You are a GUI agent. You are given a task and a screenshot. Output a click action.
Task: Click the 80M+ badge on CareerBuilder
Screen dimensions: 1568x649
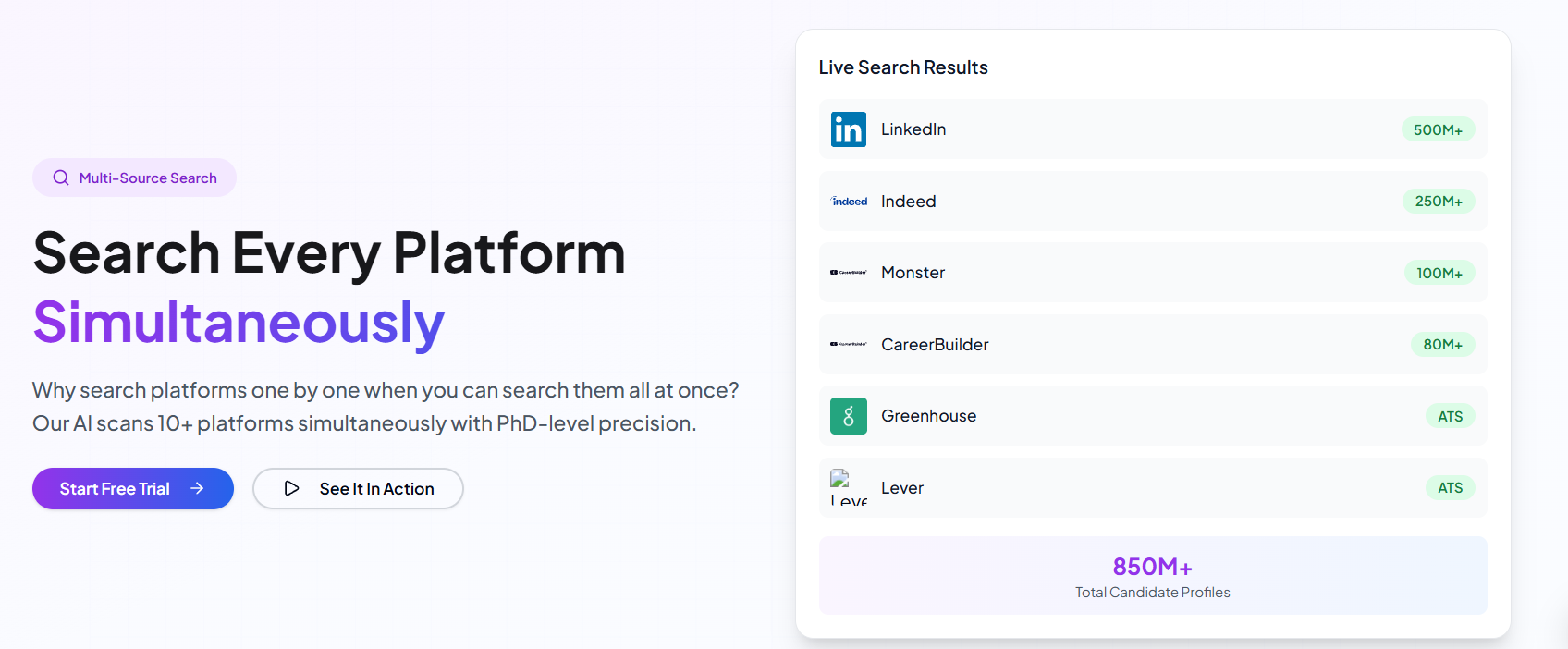(1442, 344)
